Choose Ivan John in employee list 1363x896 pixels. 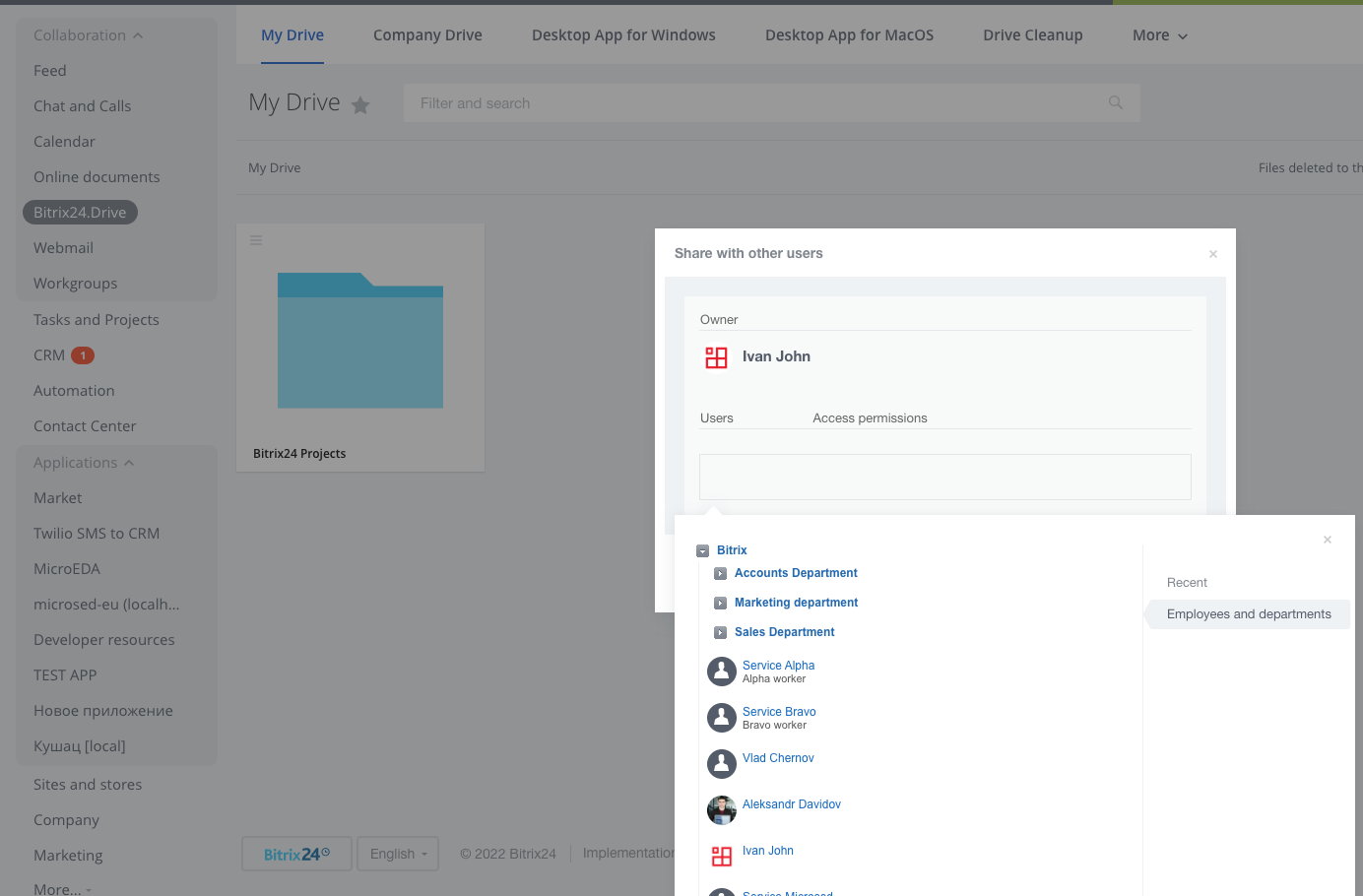pos(768,851)
